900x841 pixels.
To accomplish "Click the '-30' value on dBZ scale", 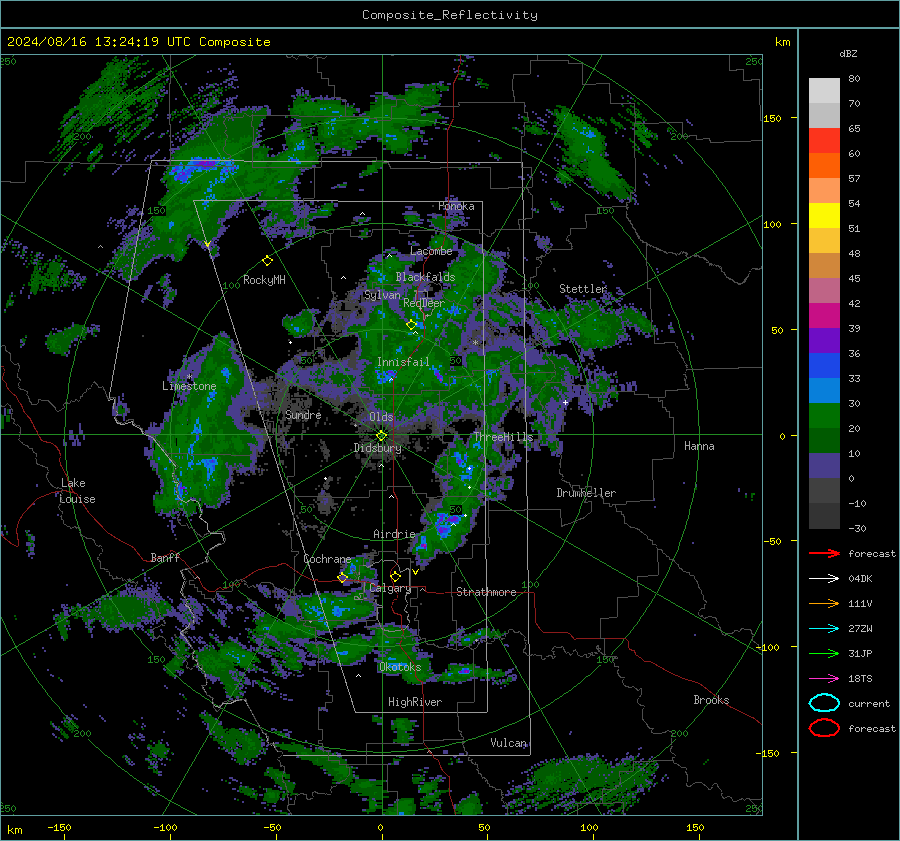I will click(x=857, y=528).
